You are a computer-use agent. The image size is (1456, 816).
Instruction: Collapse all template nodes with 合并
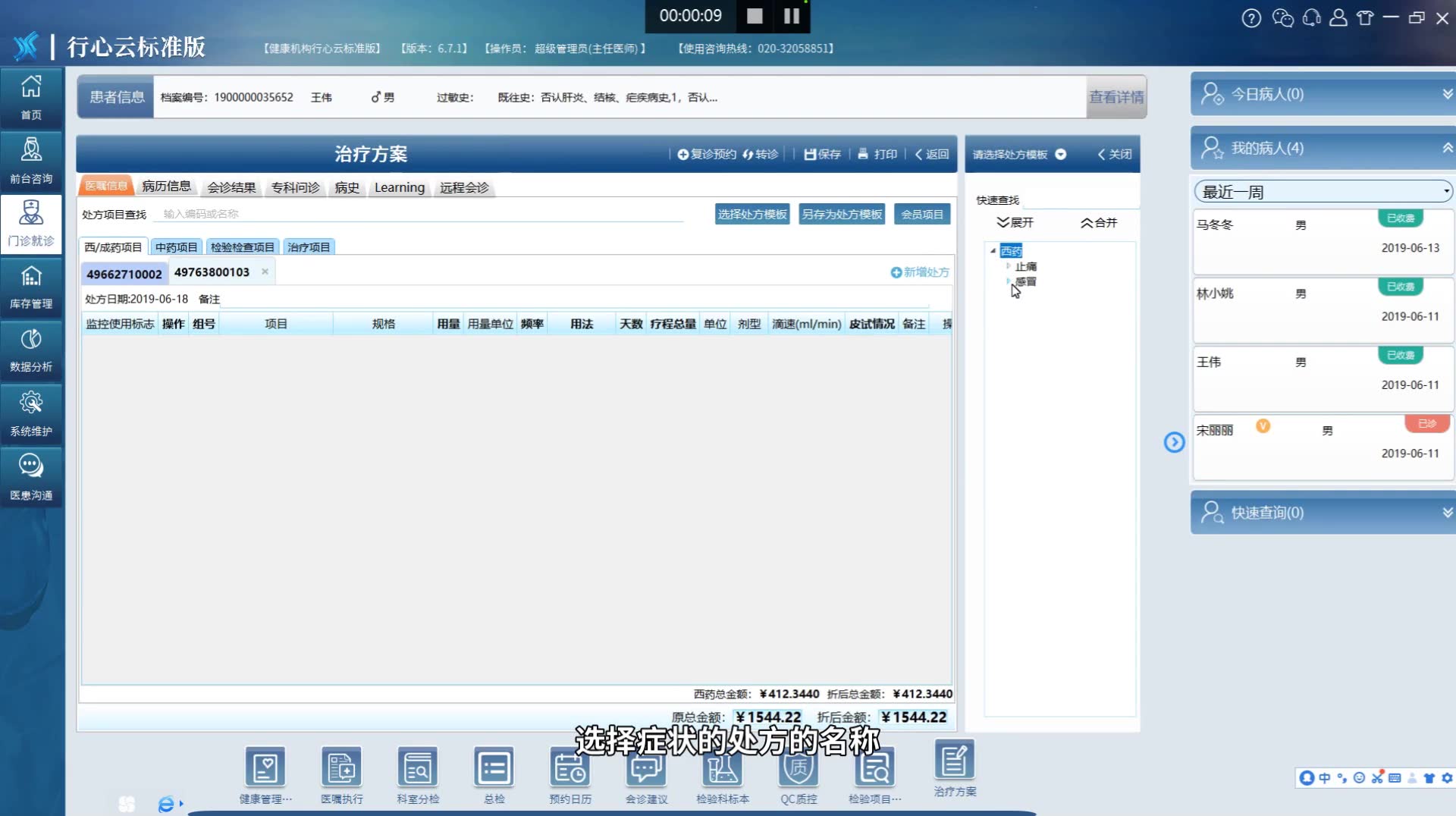coord(1099,222)
